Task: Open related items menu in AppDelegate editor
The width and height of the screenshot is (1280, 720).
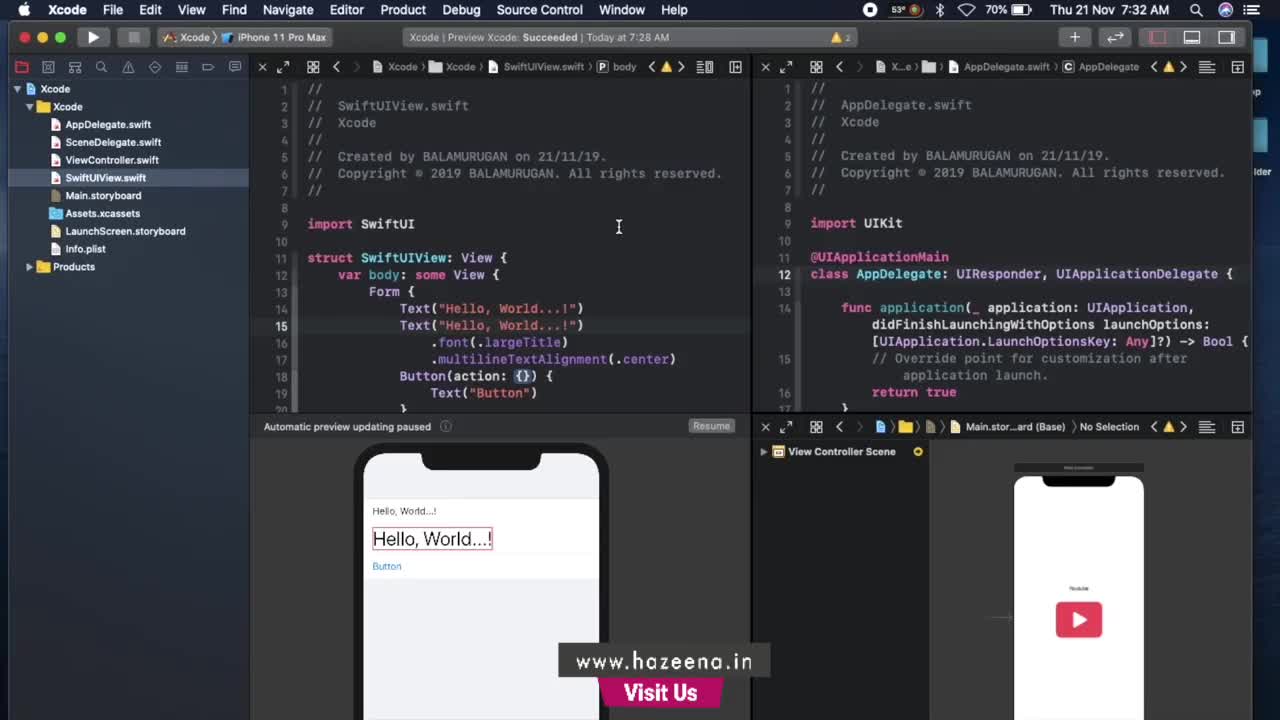Action: [816, 67]
